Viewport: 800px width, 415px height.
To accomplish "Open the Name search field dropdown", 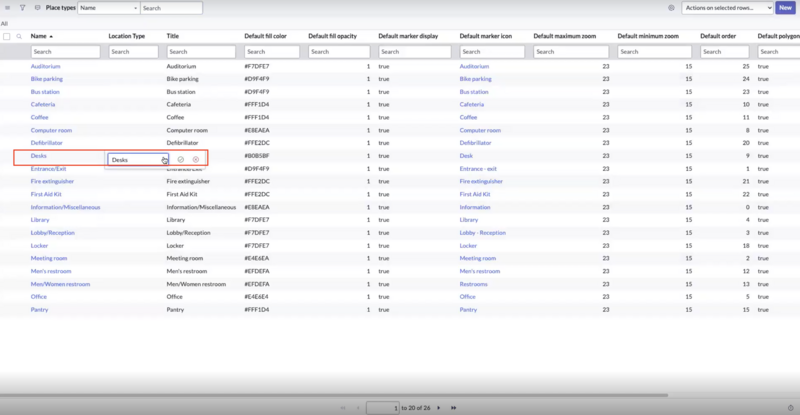I will (x=109, y=8).
